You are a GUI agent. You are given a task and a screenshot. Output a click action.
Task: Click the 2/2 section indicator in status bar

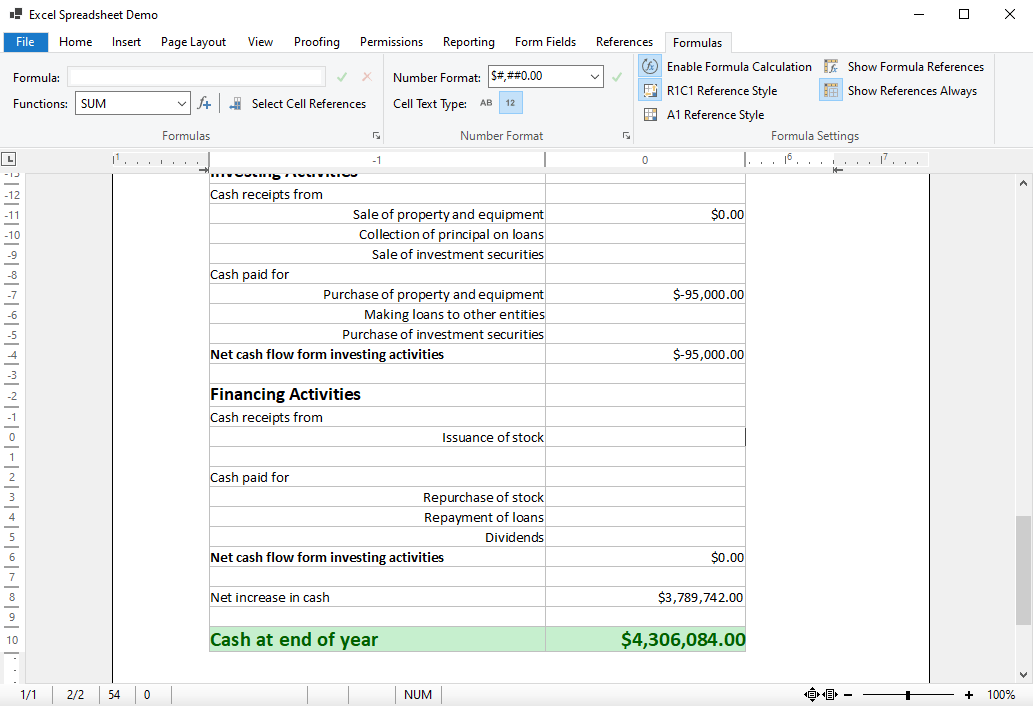pyautogui.click(x=75, y=695)
